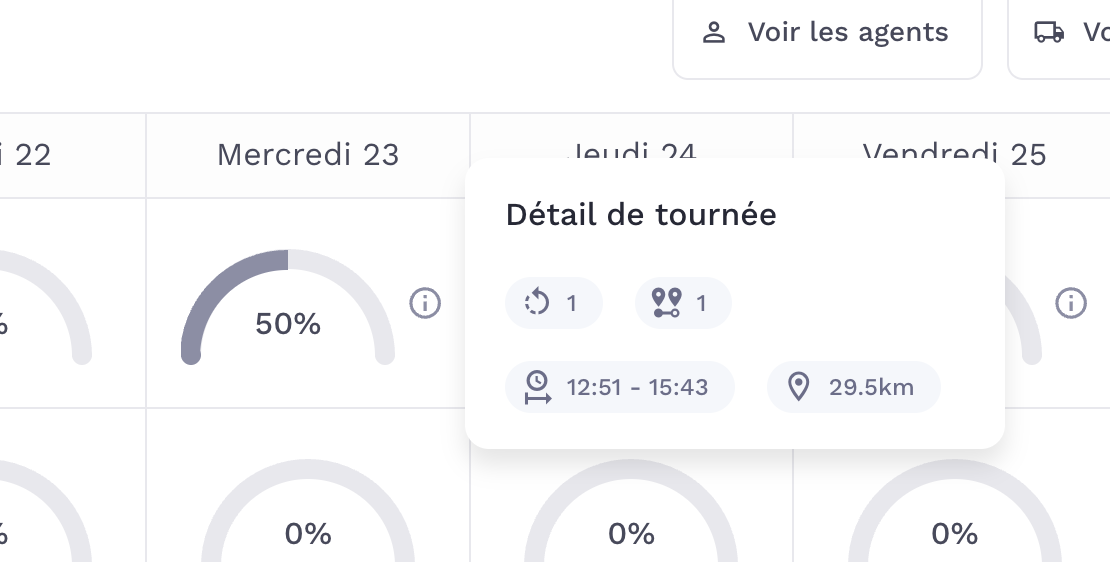Select the Mercredi 23 column header
1110x562 pixels.
tap(308, 155)
